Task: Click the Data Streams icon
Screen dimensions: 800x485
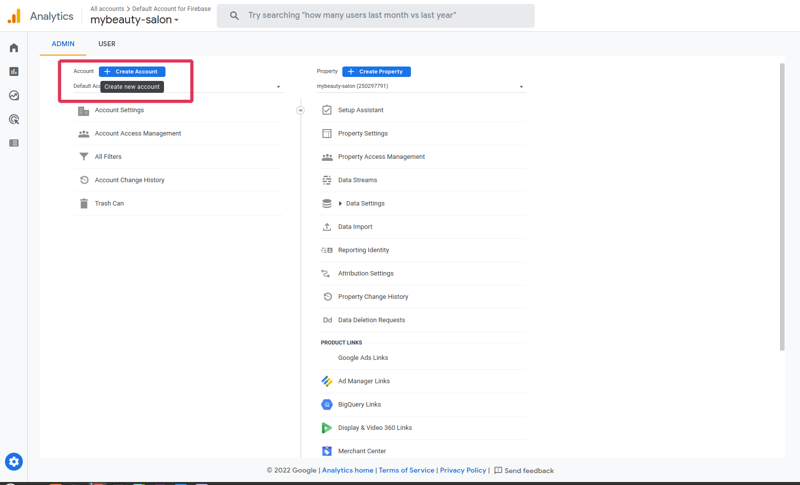Action: click(x=327, y=180)
